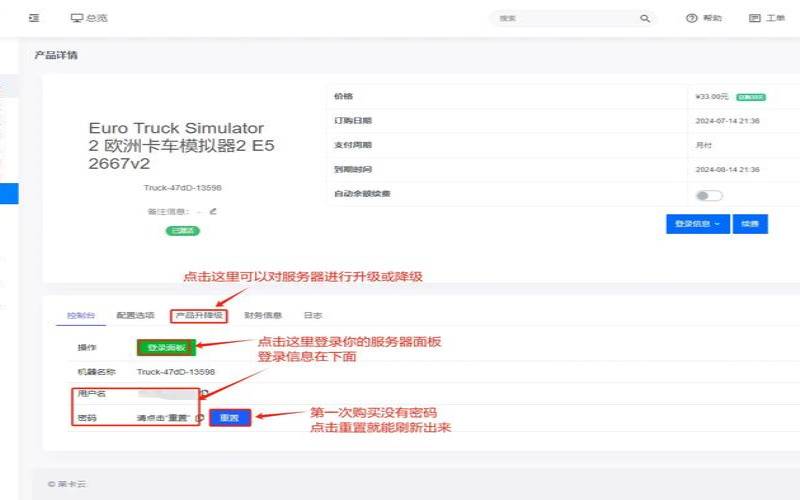Switch to the 配置选项 tab
The height and width of the screenshot is (500, 800).
(135, 315)
